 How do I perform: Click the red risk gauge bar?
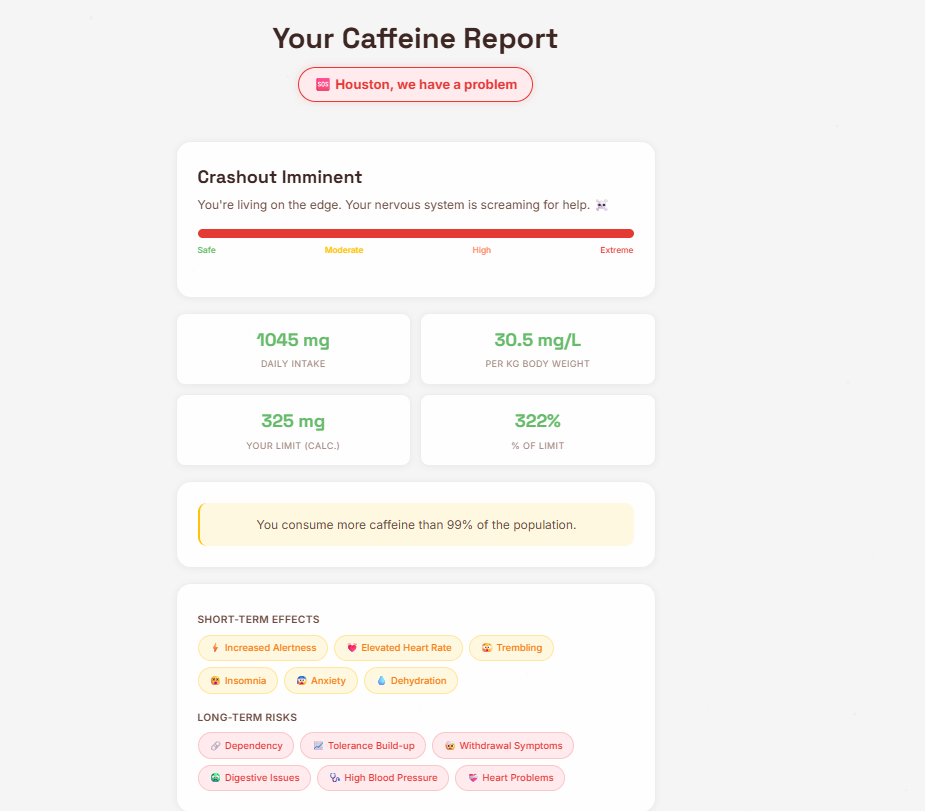click(x=415, y=232)
